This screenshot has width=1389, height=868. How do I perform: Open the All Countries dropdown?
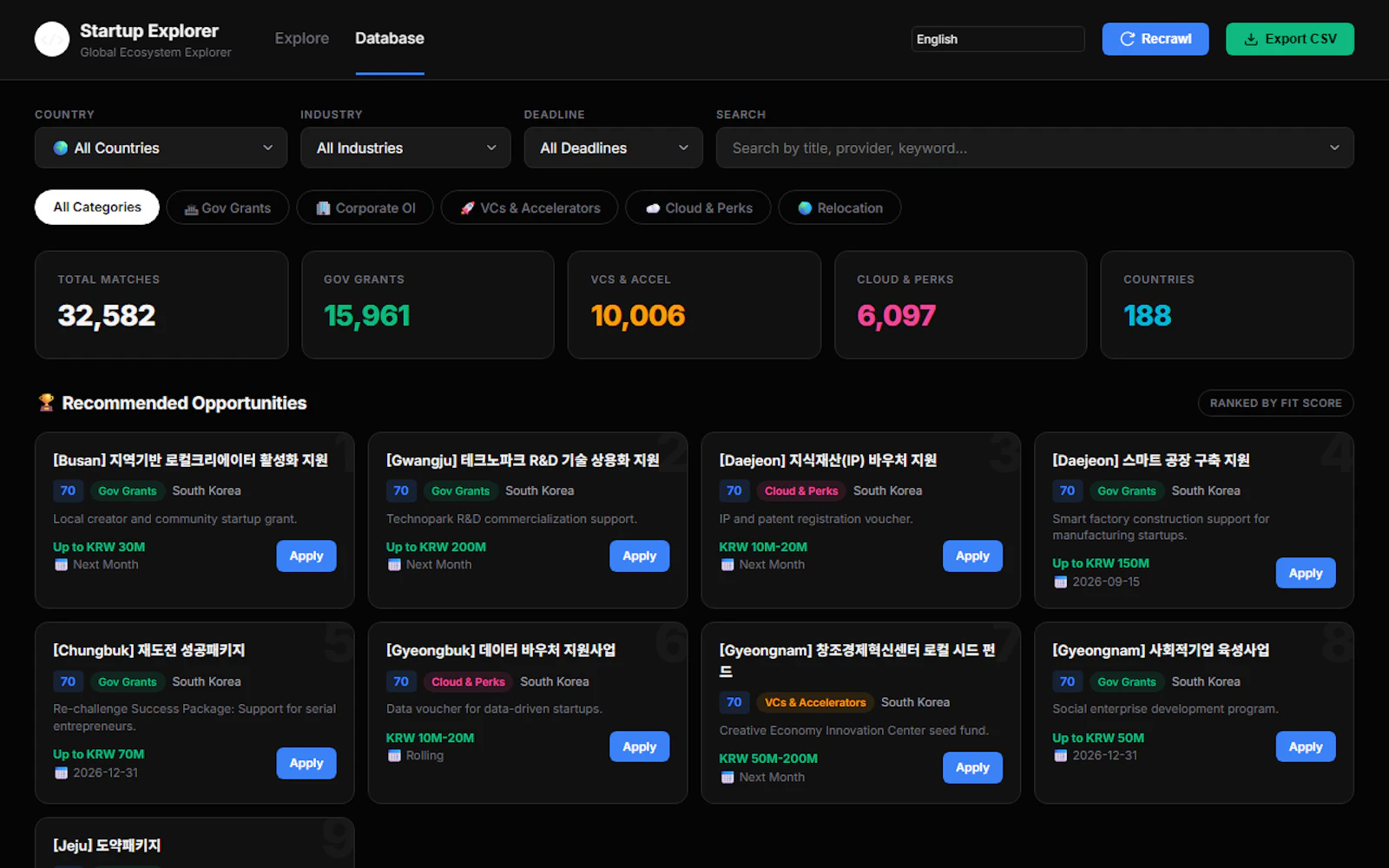[161, 148]
